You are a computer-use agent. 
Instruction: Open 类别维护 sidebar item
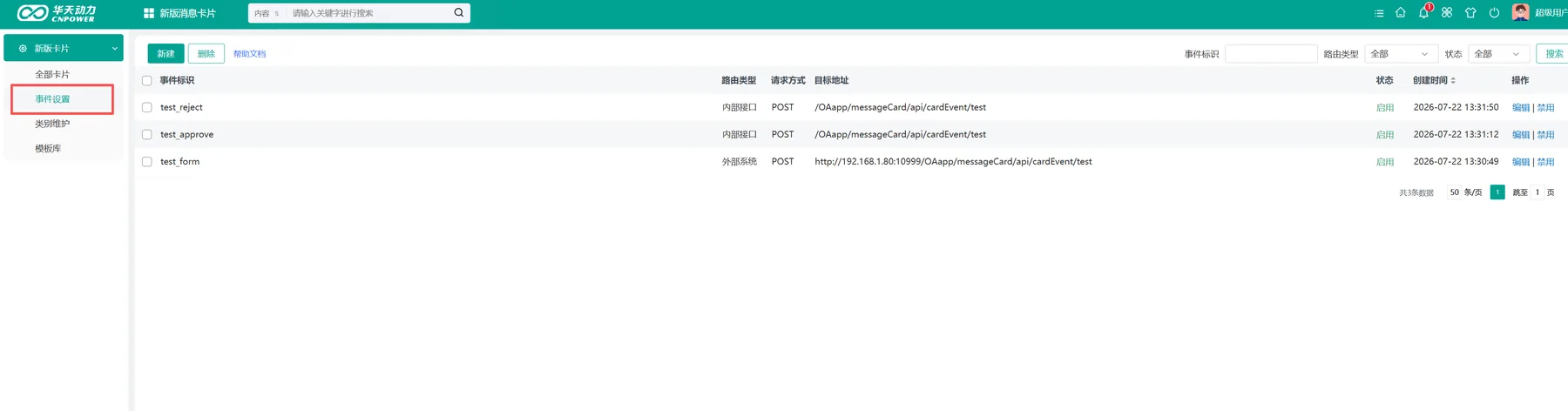[x=52, y=124]
